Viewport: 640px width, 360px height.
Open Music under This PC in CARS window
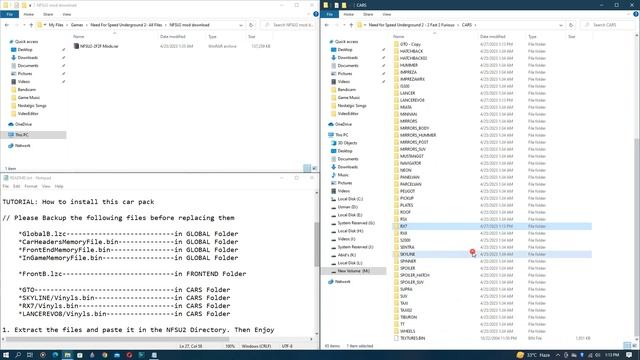point(340,175)
